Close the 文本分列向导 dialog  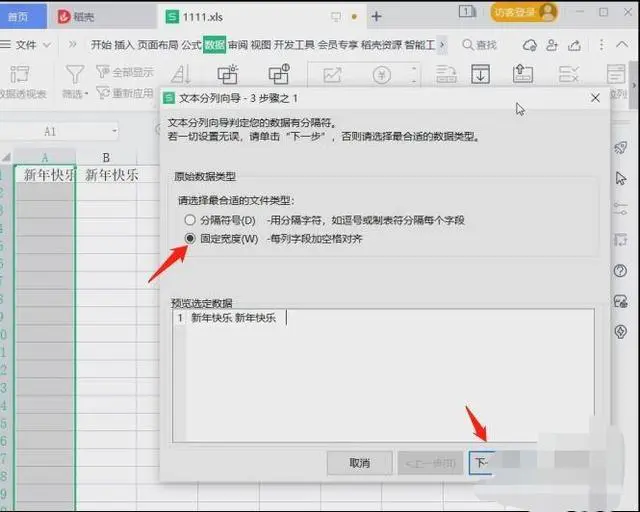click(x=596, y=98)
